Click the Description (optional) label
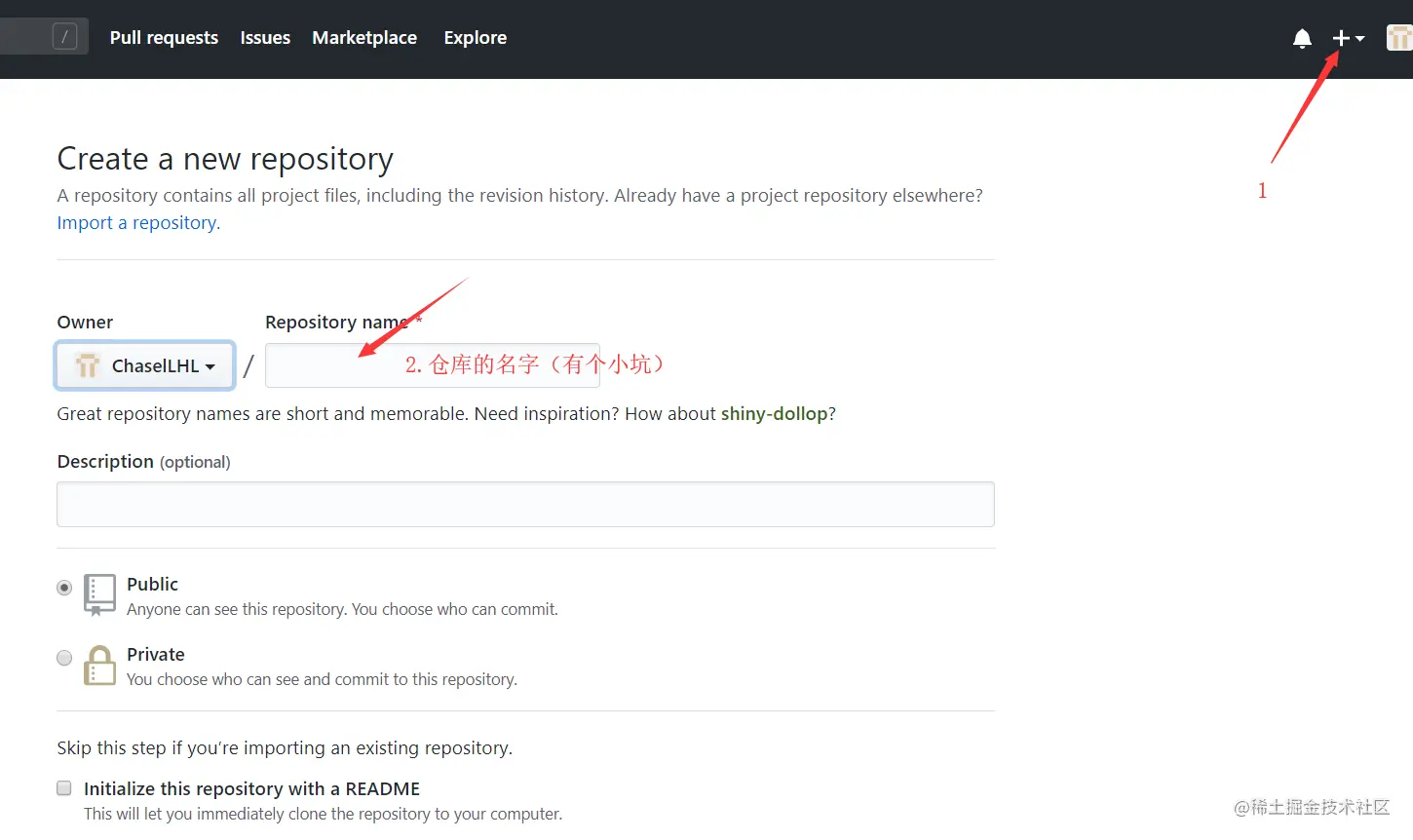Image resolution: width=1413 pixels, height=840 pixels. click(x=144, y=461)
